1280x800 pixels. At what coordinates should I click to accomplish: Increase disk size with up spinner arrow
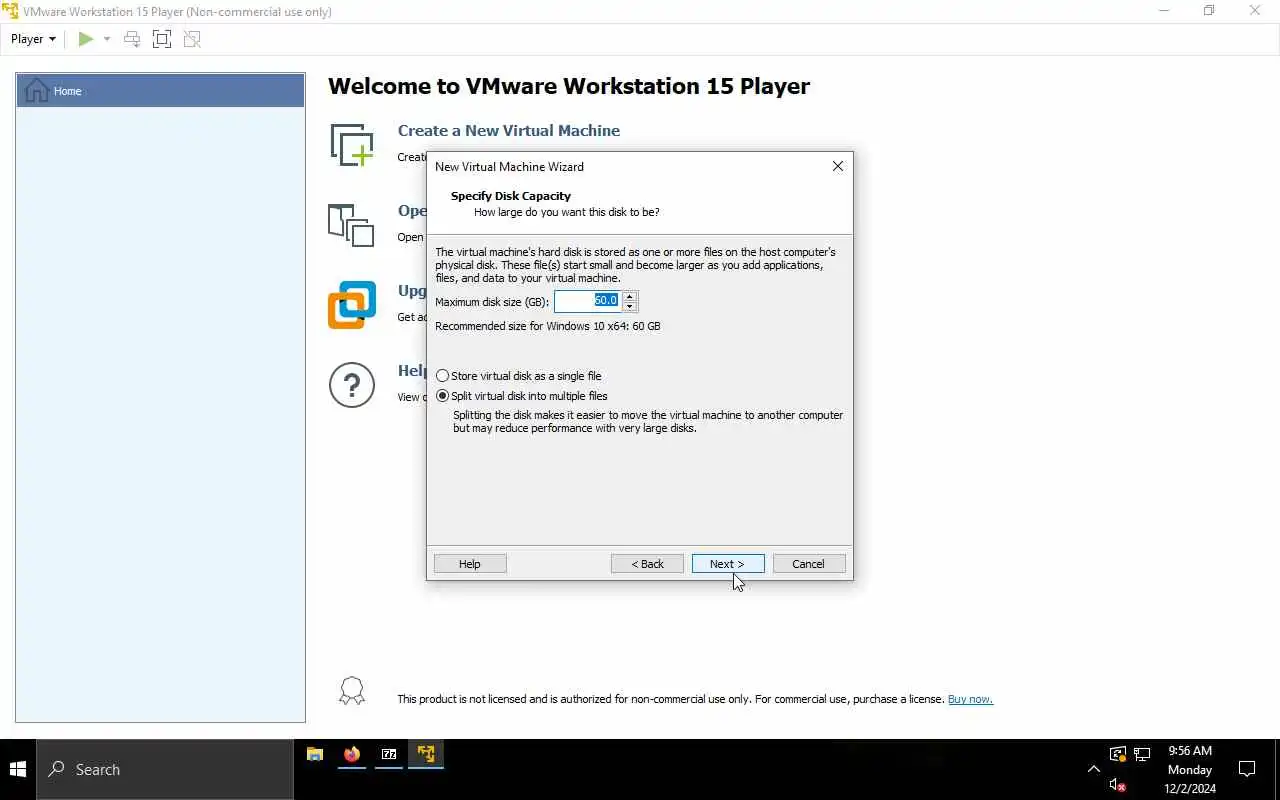(x=629, y=296)
